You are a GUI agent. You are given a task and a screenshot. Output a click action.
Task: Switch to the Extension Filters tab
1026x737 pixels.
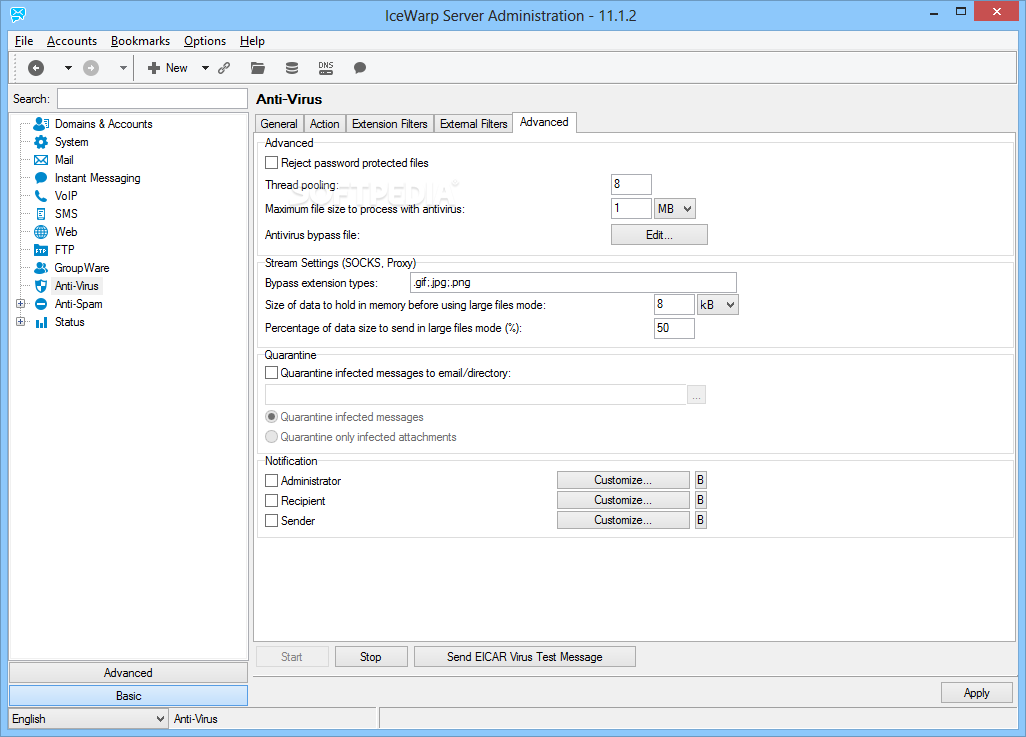[x=389, y=124]
